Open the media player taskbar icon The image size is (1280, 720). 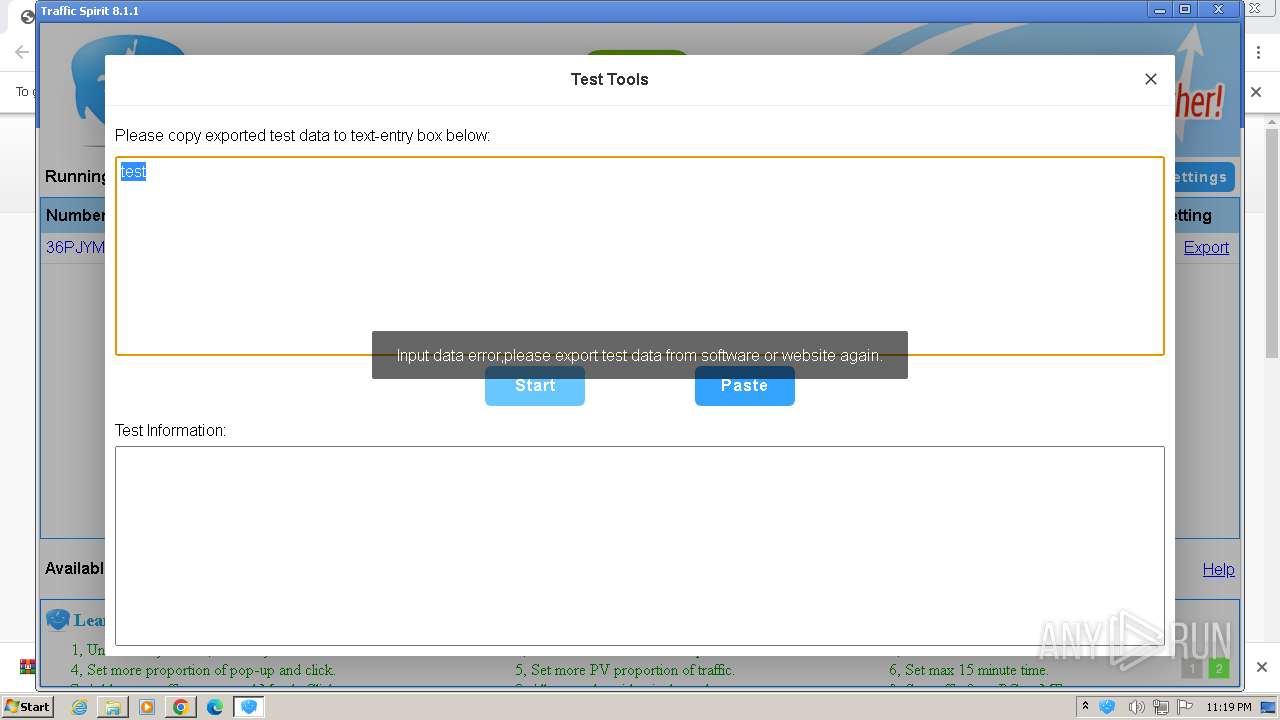point(147,707)
